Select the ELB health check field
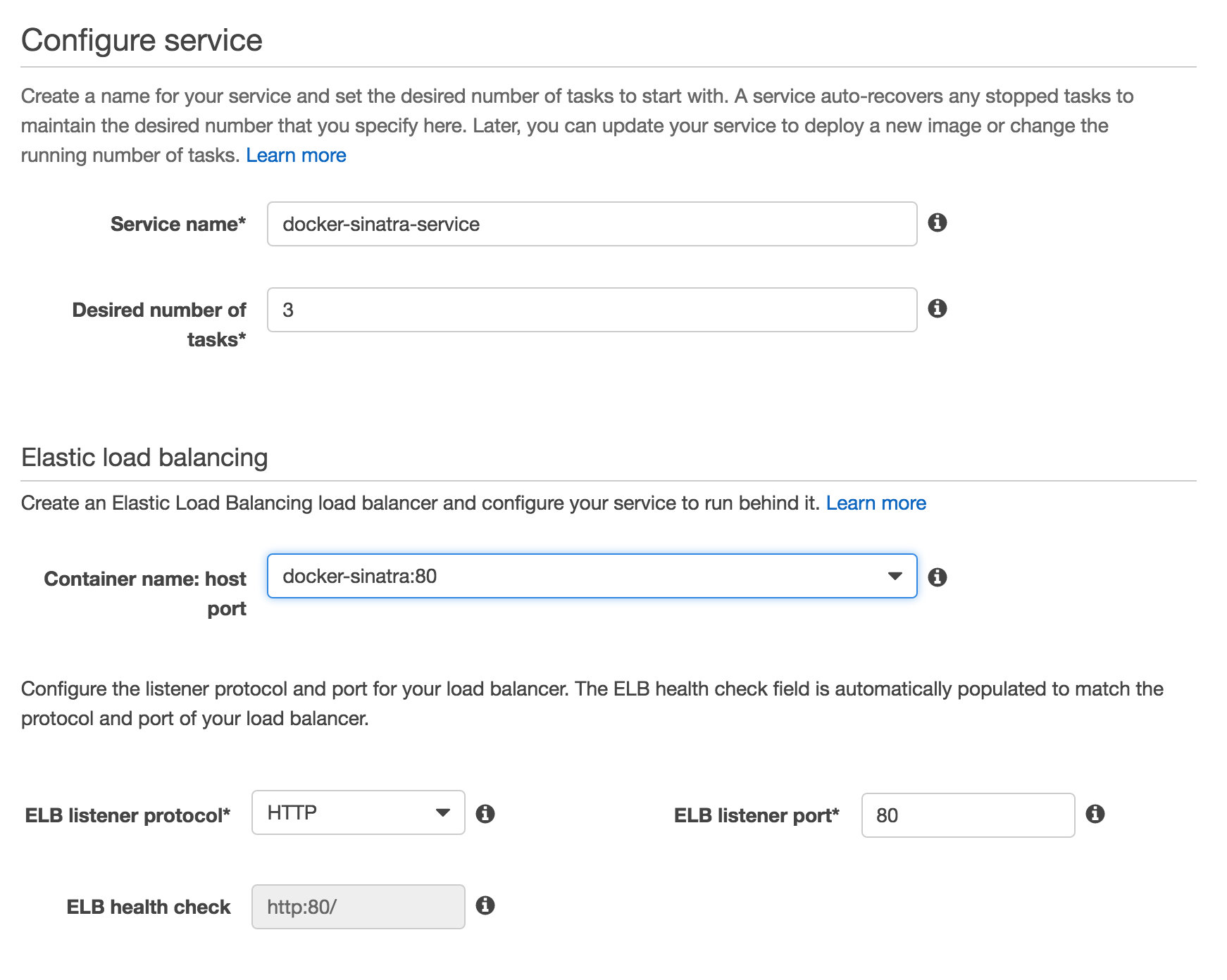The height and width of the screenshot is (980, 1227). pyautogui.click(x=358, y=906)
